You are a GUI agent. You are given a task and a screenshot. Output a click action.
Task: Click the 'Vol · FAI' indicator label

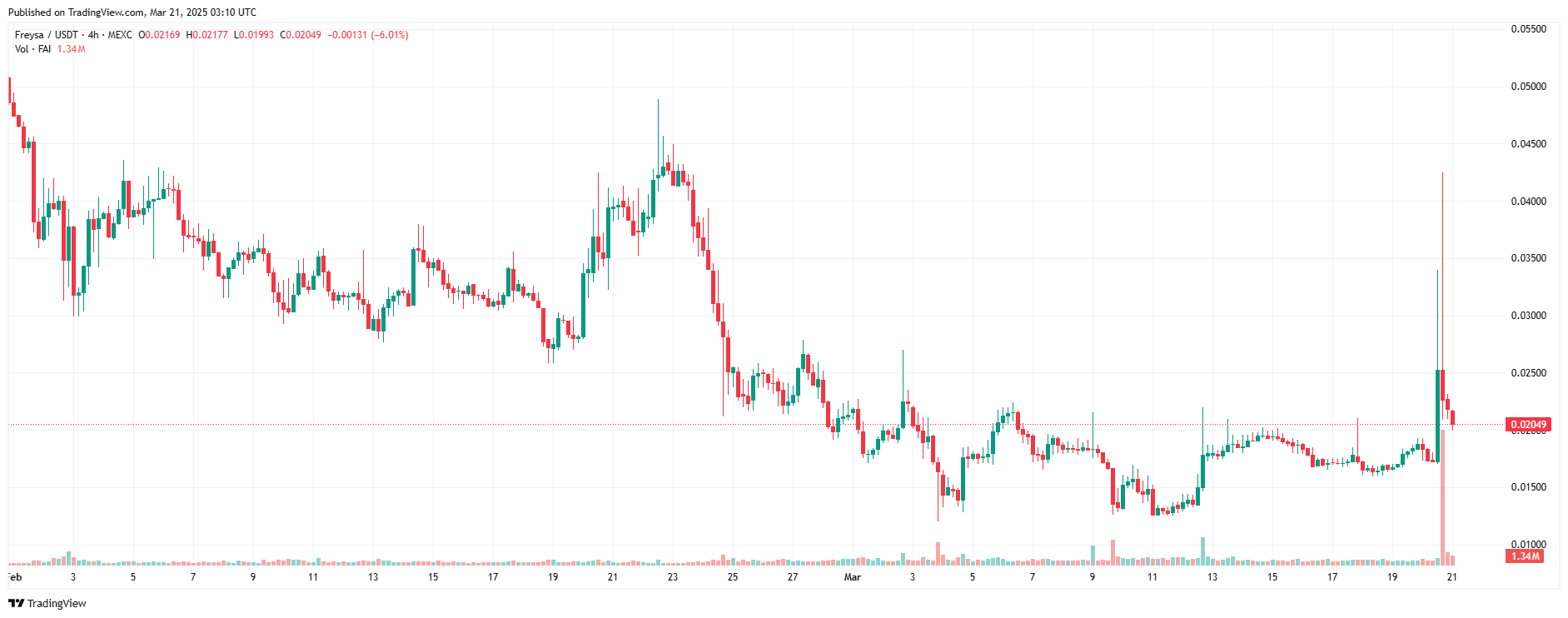coord(32,49)
